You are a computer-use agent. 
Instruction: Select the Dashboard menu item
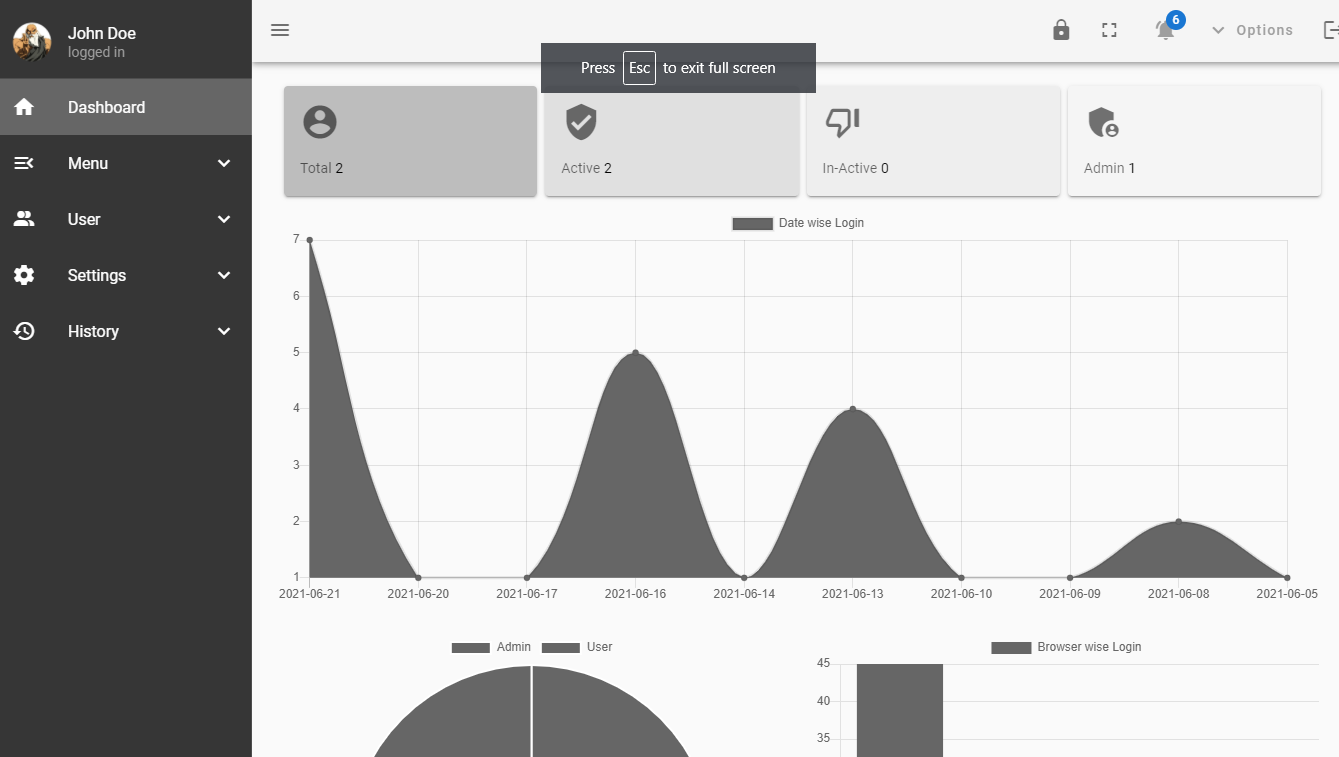[126, 107]
